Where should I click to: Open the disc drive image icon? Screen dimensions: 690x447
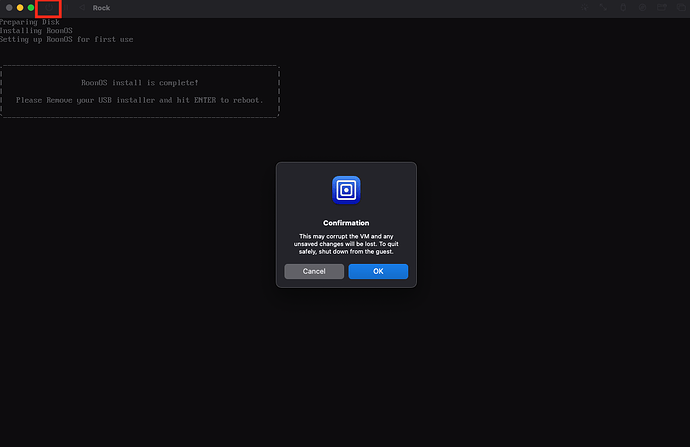pyautogui.click(x=642, y=7)
